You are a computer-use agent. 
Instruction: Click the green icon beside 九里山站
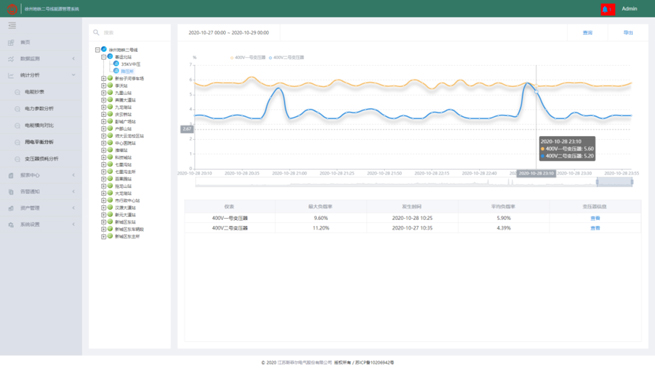coord(110,92)
